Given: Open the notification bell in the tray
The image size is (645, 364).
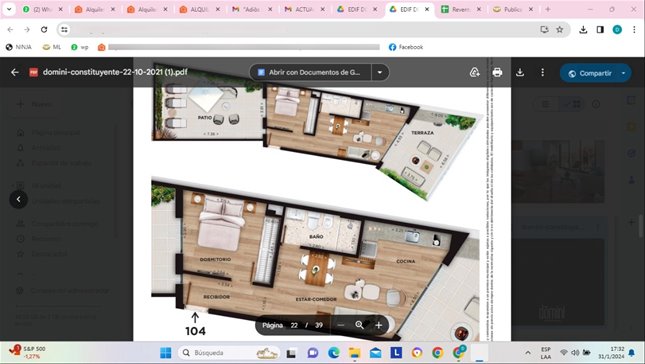Looking at the screenshot, I should pos(631,353).
